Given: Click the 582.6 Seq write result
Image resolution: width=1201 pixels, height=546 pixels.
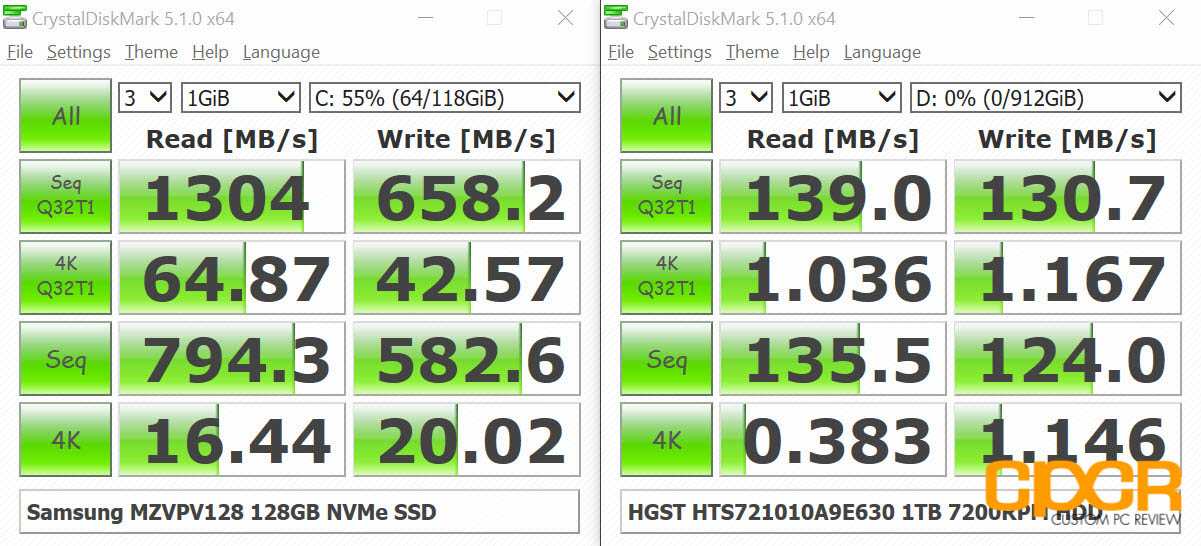Looking at the screenshot, I should pyautogui.click(x=467, y=358).
